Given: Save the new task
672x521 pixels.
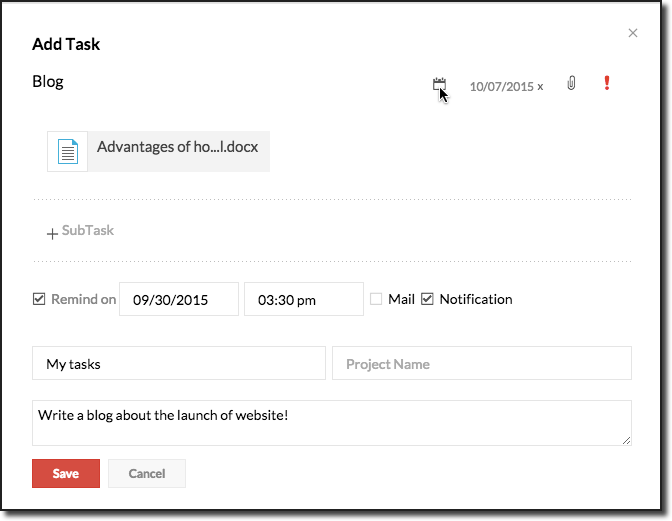Looking at the screenshot, I should click(66, 473).
